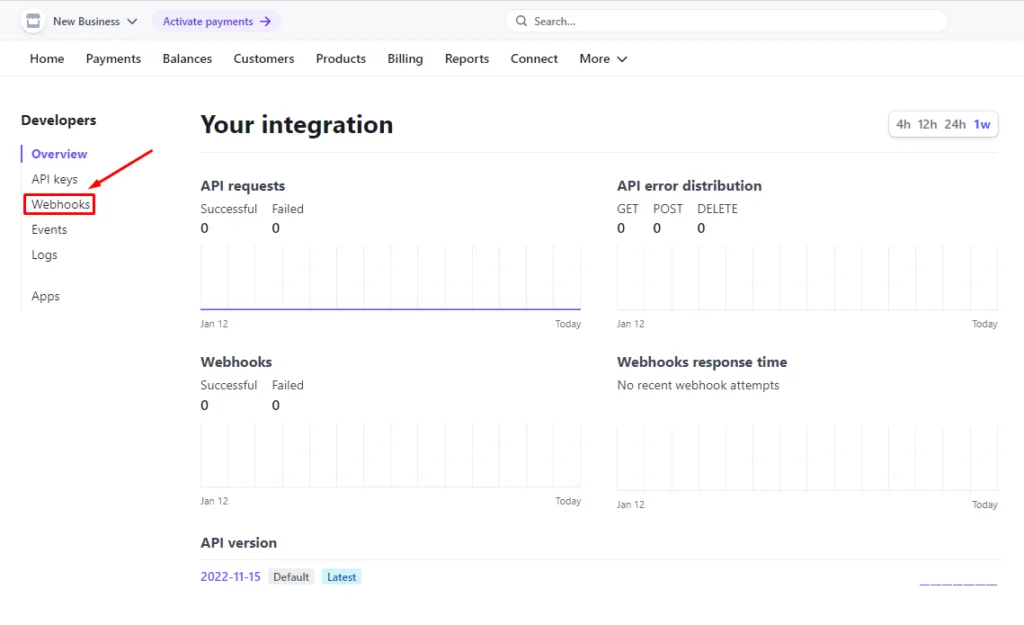Click the Webhooks chart area
Screen dimensions: 1024x625
391,455
